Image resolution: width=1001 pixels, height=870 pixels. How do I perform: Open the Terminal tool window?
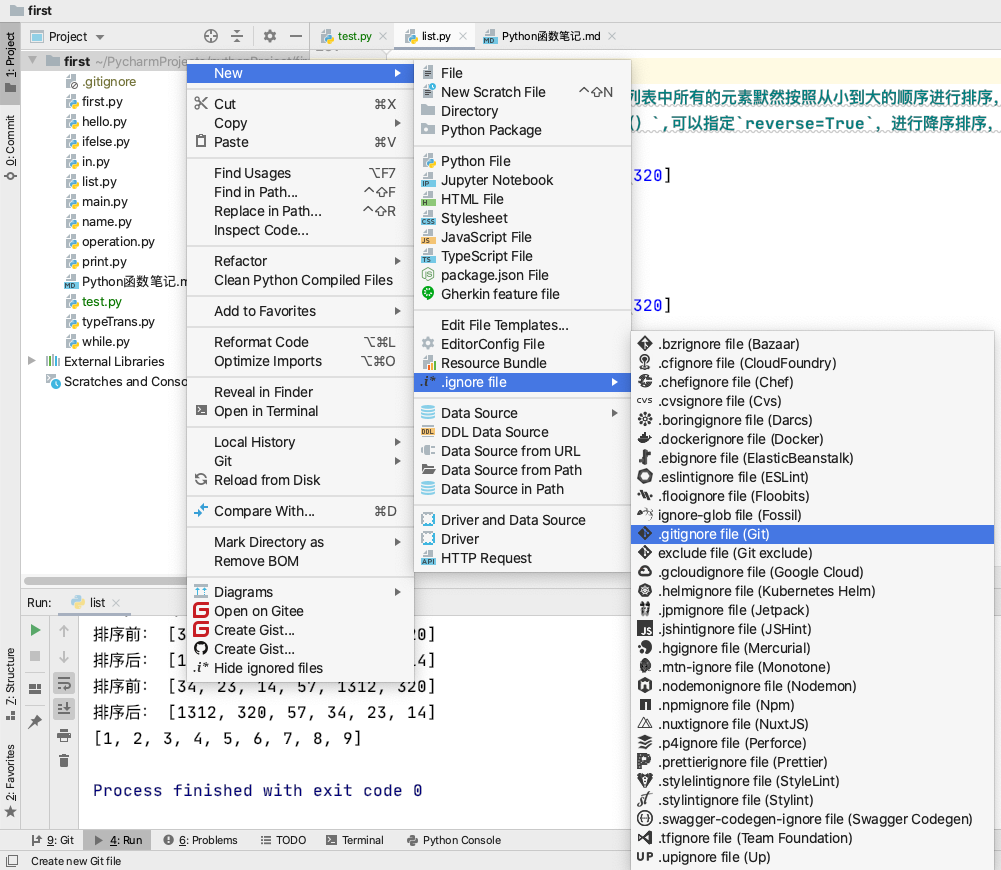(355, 840)
